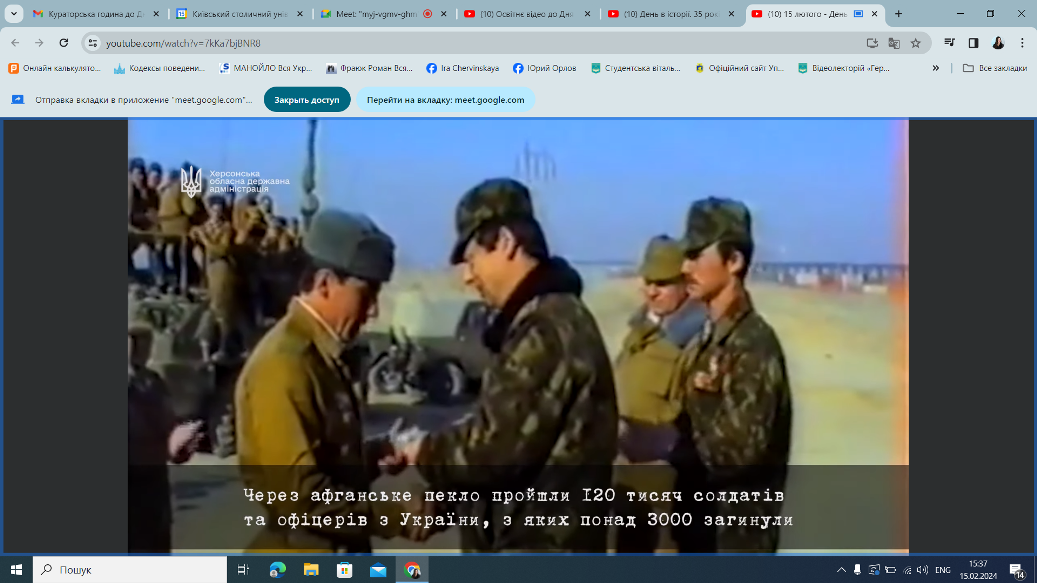Open the Chrome profile avatar

tap(998, 43)
